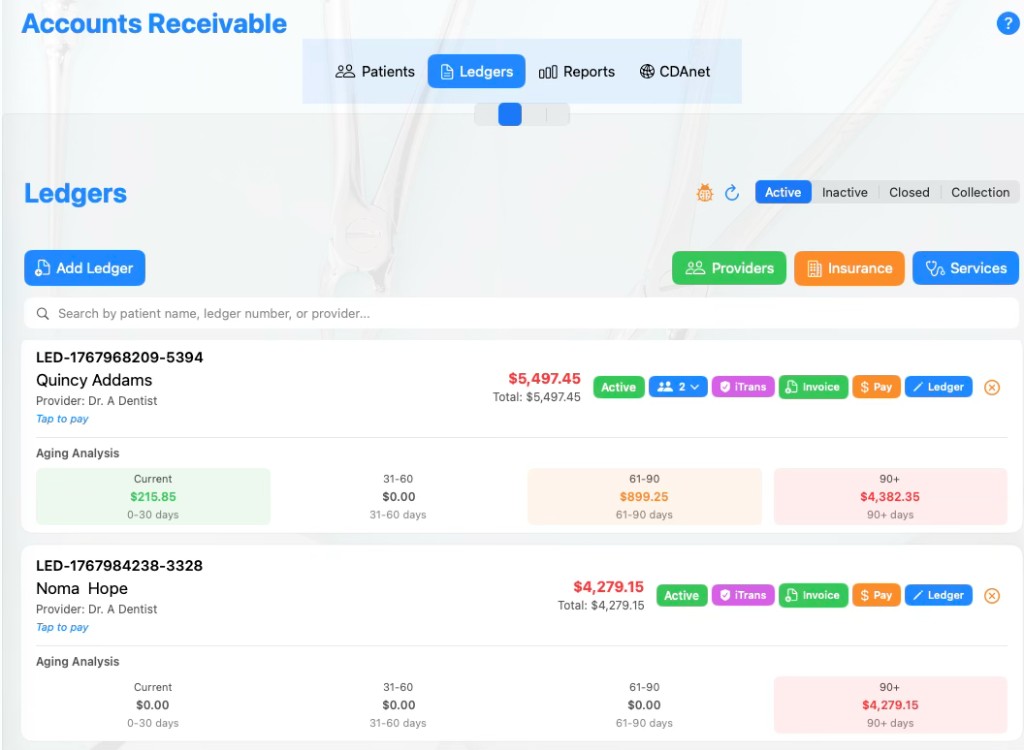The width and height of the screenshot is (1024, 750).
Task: Click the 90+ $4,279.15 aging box
Action: coord(890,705)
